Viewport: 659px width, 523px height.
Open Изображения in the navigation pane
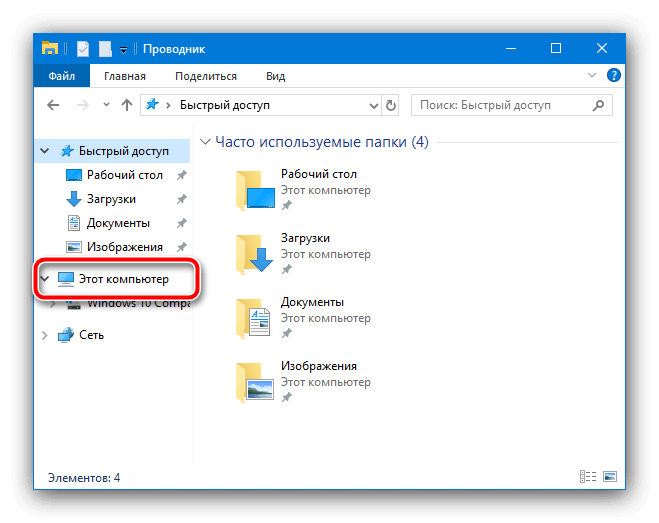125,247
